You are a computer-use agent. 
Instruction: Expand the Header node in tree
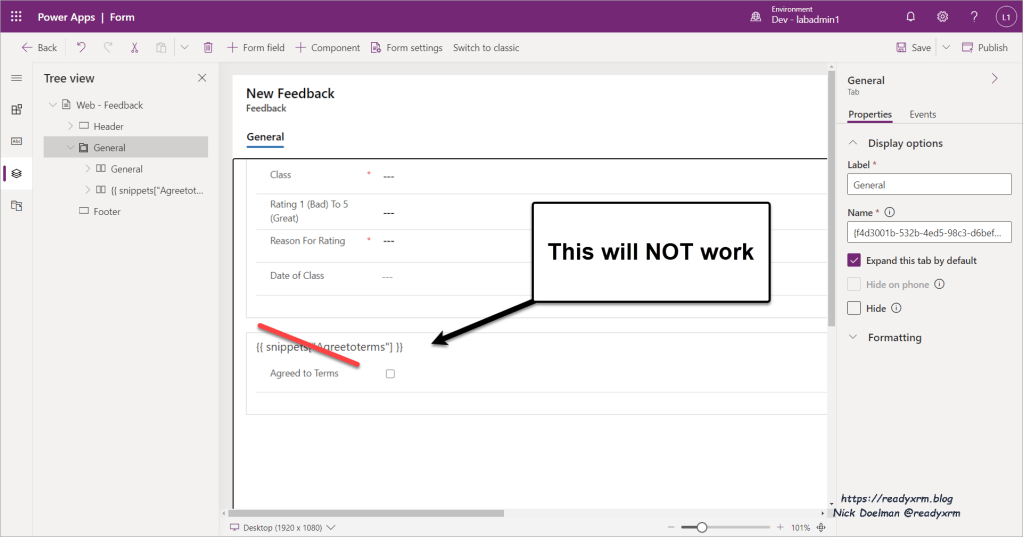(71, 126)
